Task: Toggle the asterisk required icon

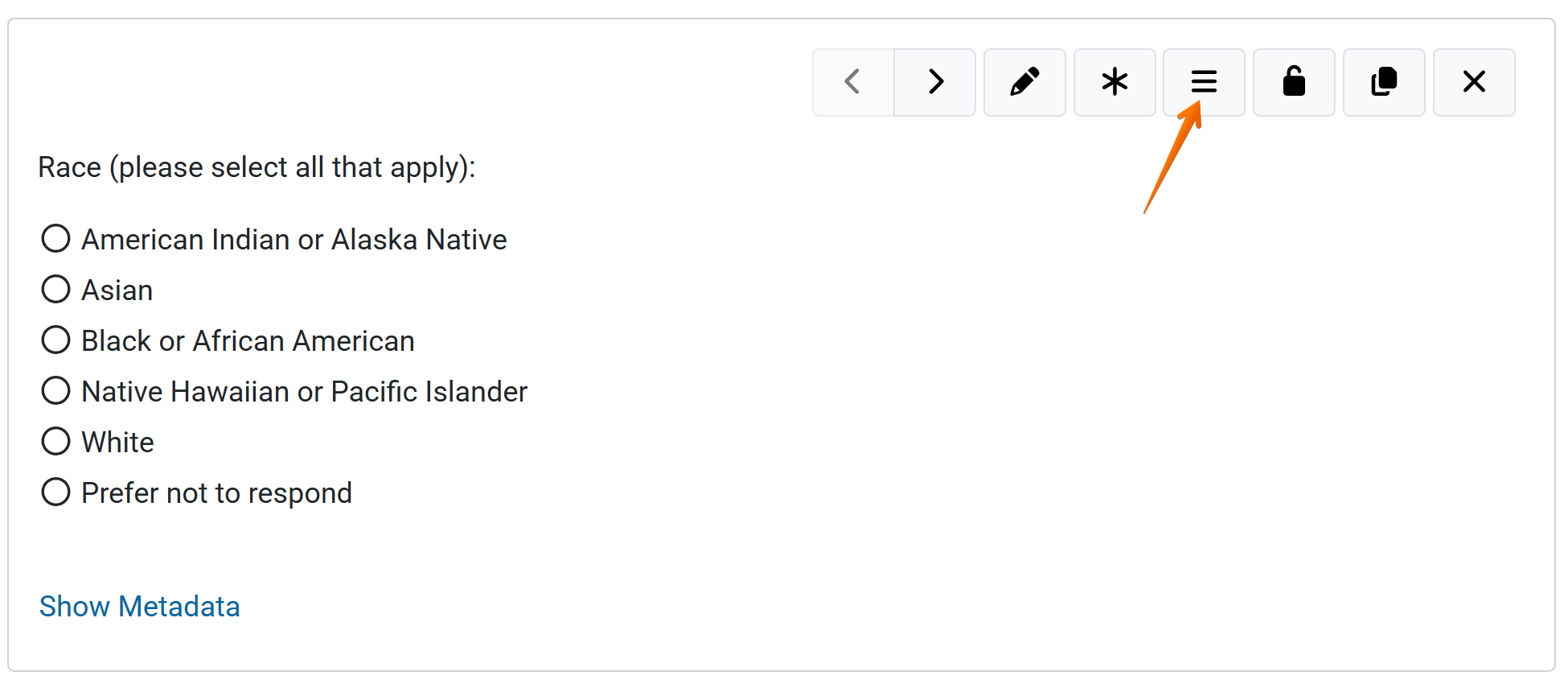Action: 1114,82
